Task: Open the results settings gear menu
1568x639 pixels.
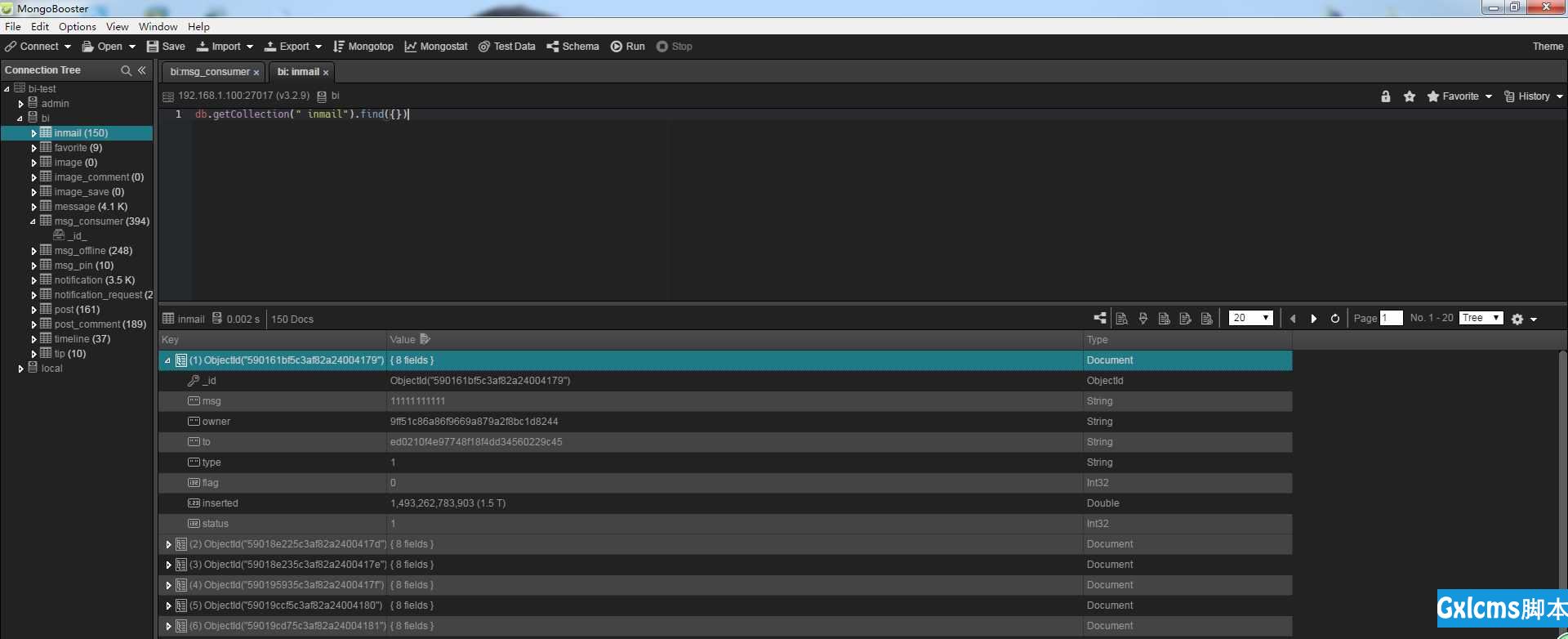Action: point(1524,319)
